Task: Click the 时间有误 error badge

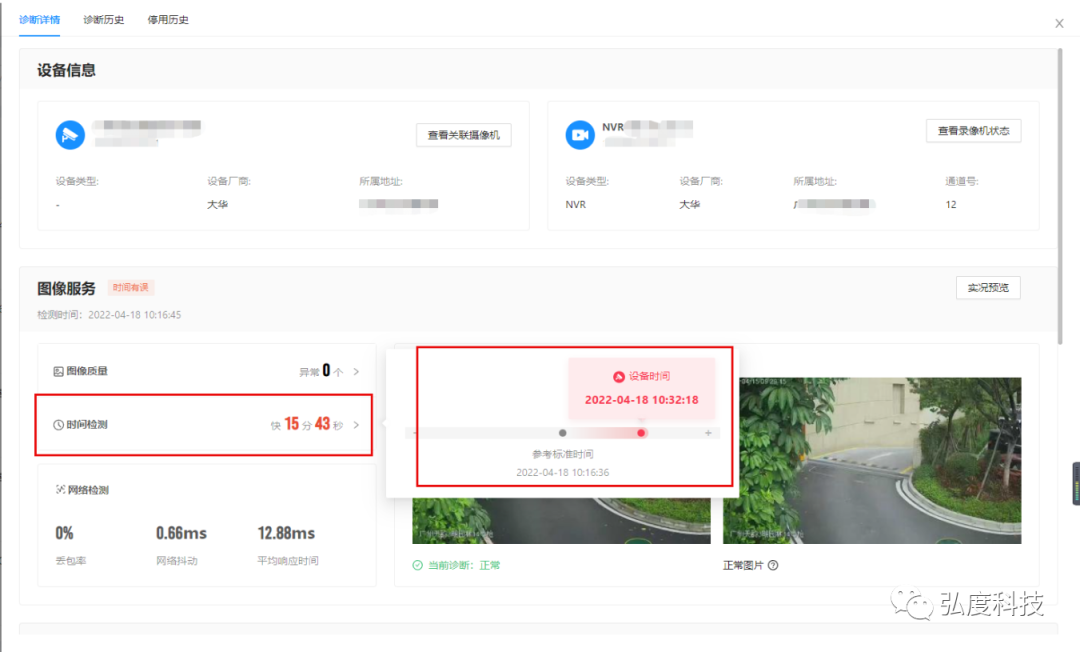Action: [131, 288]
